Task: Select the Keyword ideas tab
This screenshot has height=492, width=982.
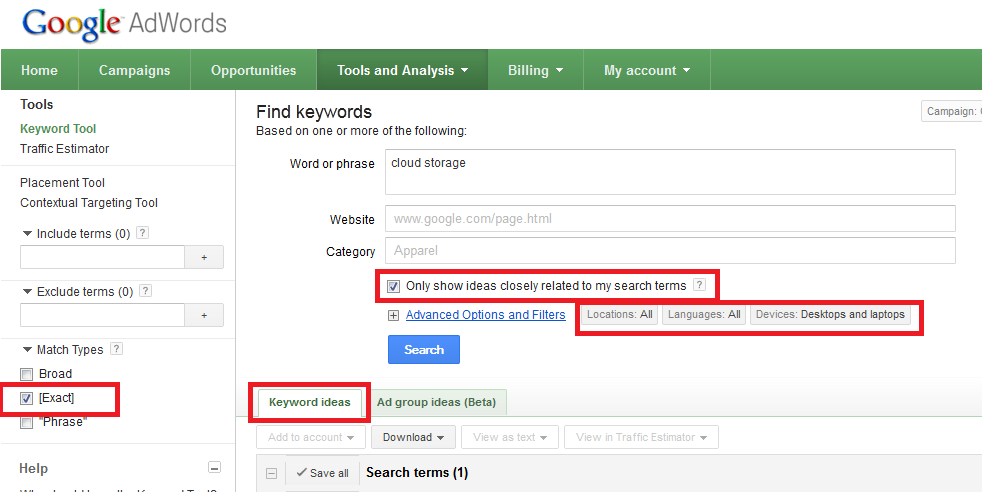Action: pos(309,402)
